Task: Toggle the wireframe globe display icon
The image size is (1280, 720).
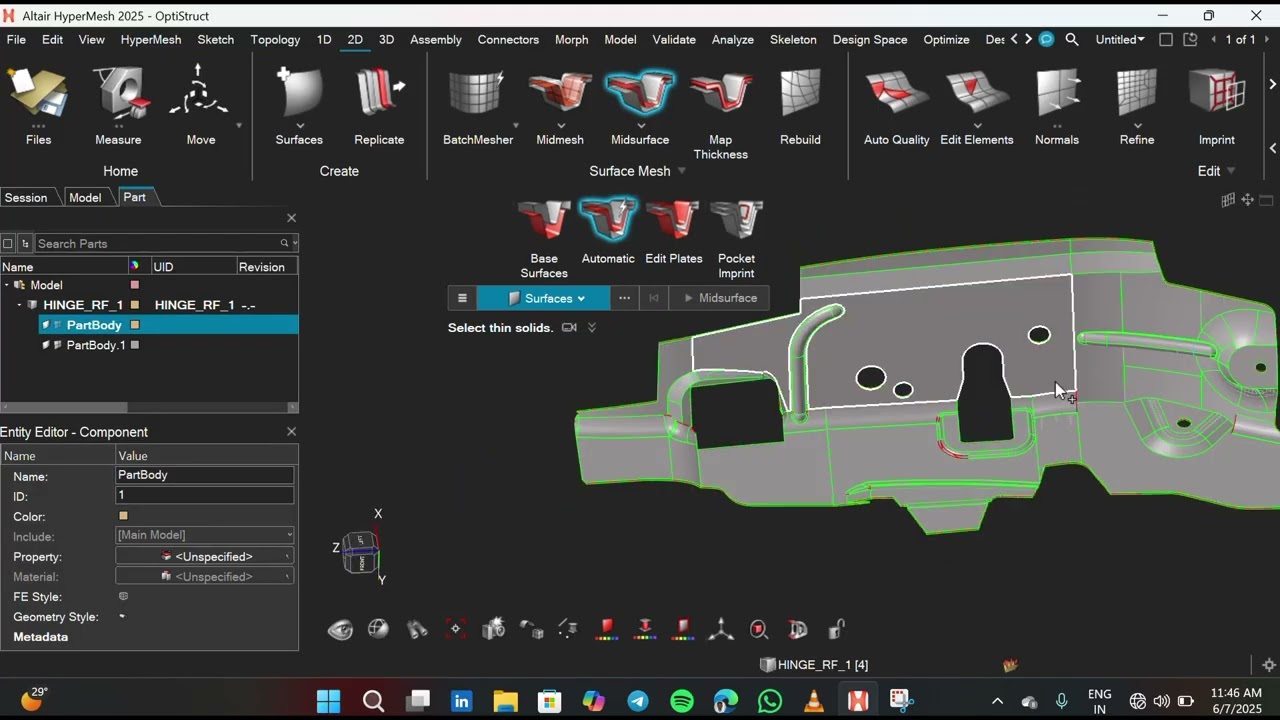Action: pos(378,629)
